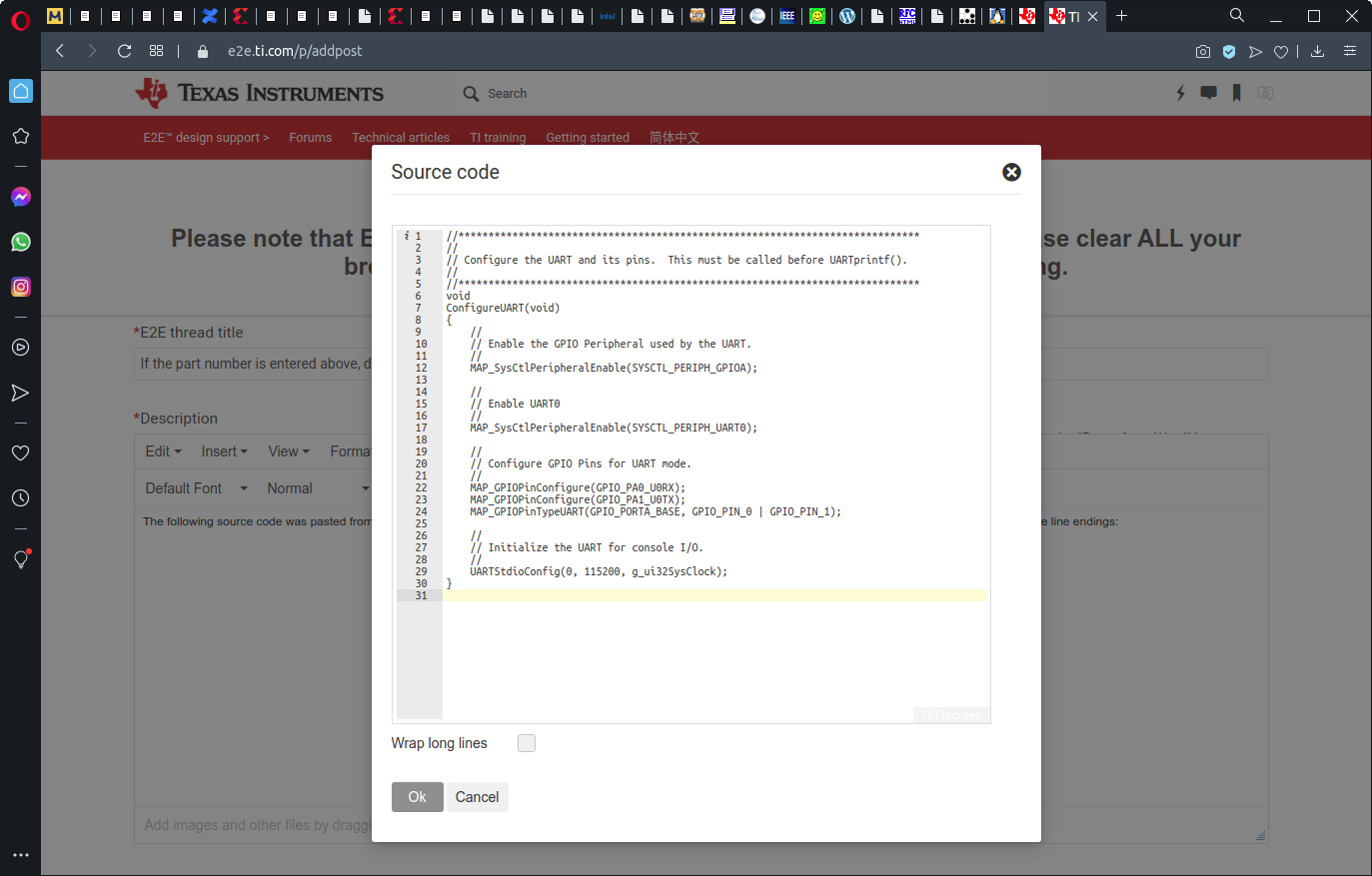
Task: Open the Normal paragraph style dropdown
Action: click(x=318, y=488)
